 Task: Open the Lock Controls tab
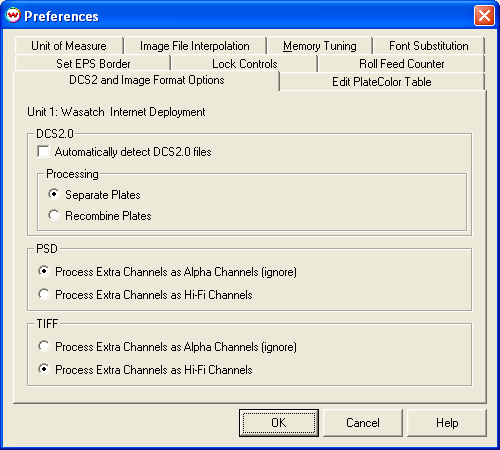point(245,63)
